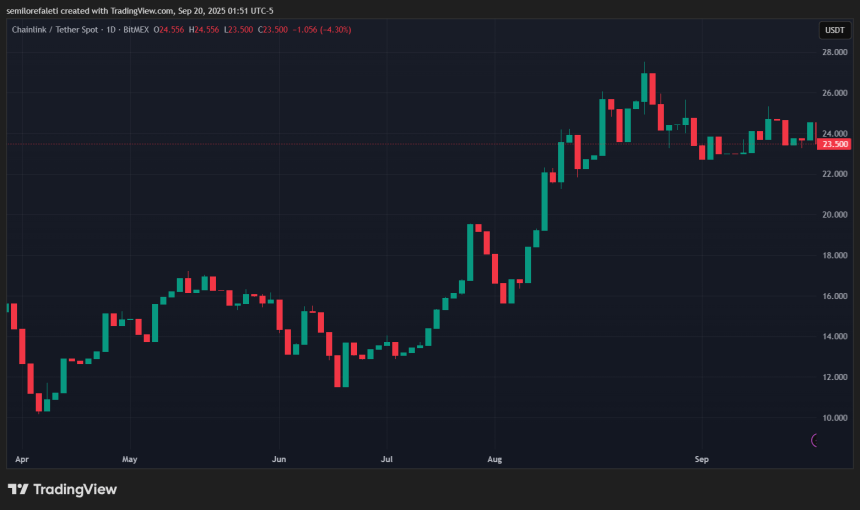Click the 10.000 price axis label

click(834, 418)
